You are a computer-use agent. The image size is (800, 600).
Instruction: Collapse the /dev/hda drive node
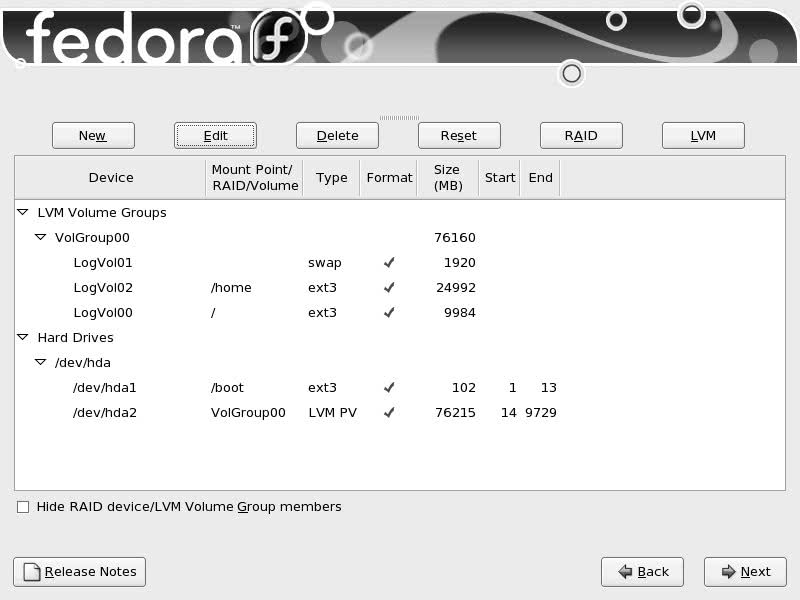40,362
